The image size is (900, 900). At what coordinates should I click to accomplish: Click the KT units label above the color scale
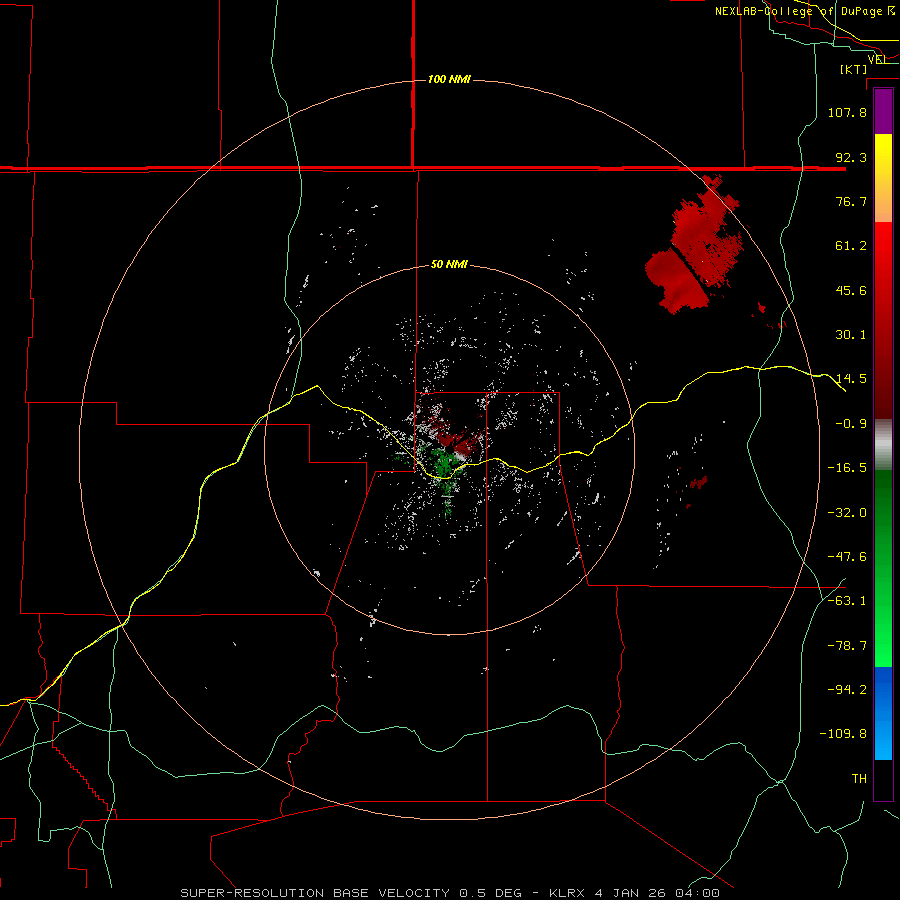[854, 69]
